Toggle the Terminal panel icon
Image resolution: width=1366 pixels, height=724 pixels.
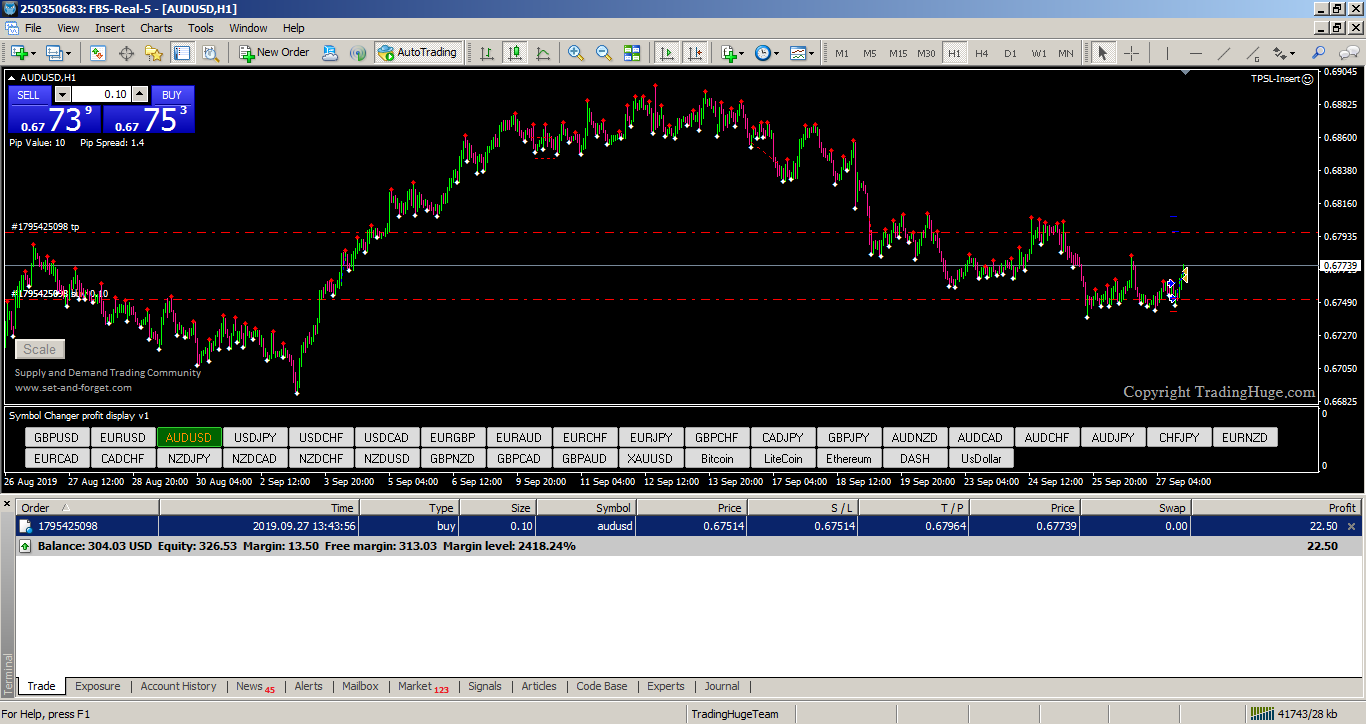pyautogui.click(x=182, y=53)
